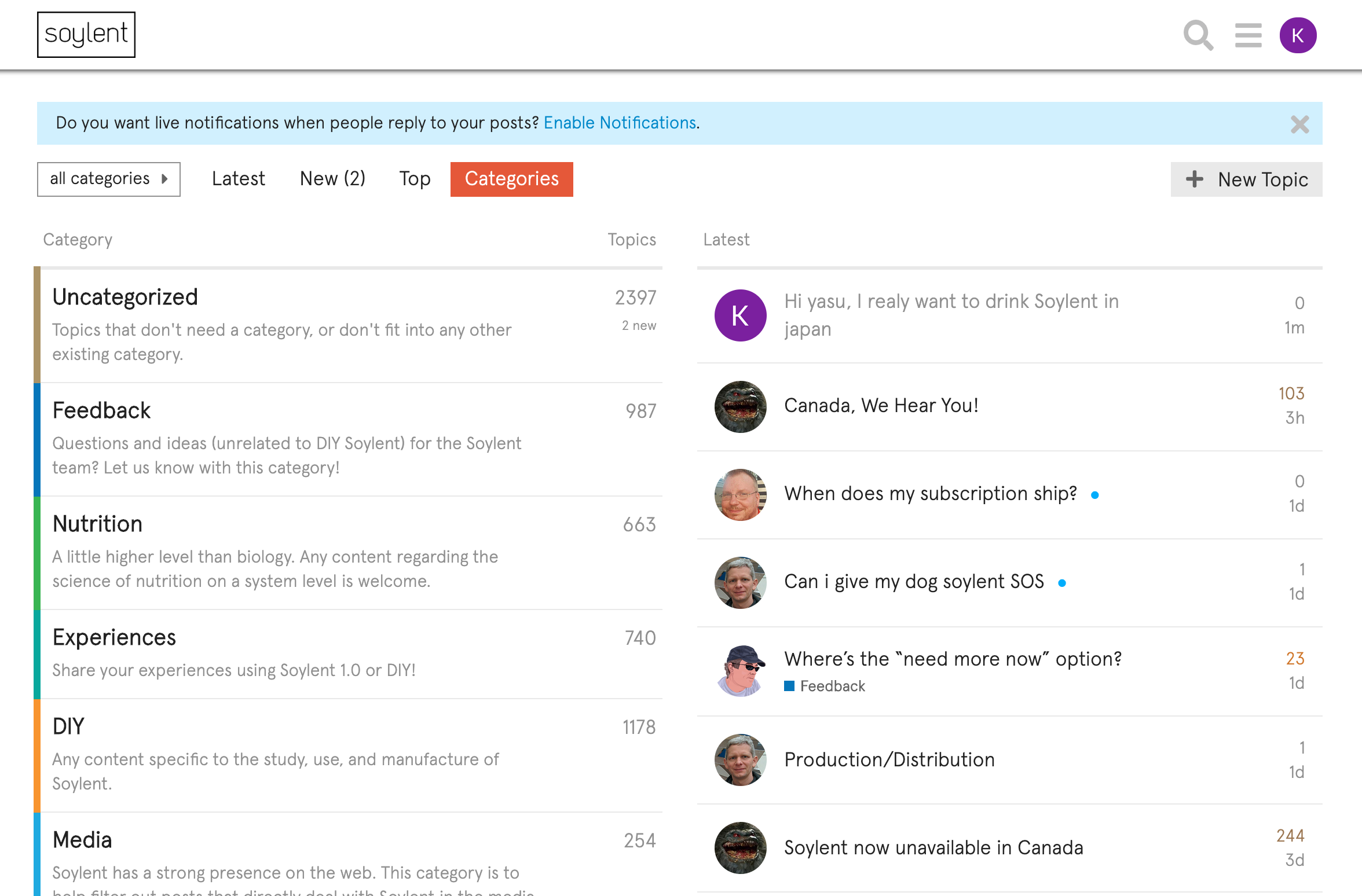Viewport: 1362px width, 896px height.
Task: Open the Nutrition category
Action: tap(97, 524)
